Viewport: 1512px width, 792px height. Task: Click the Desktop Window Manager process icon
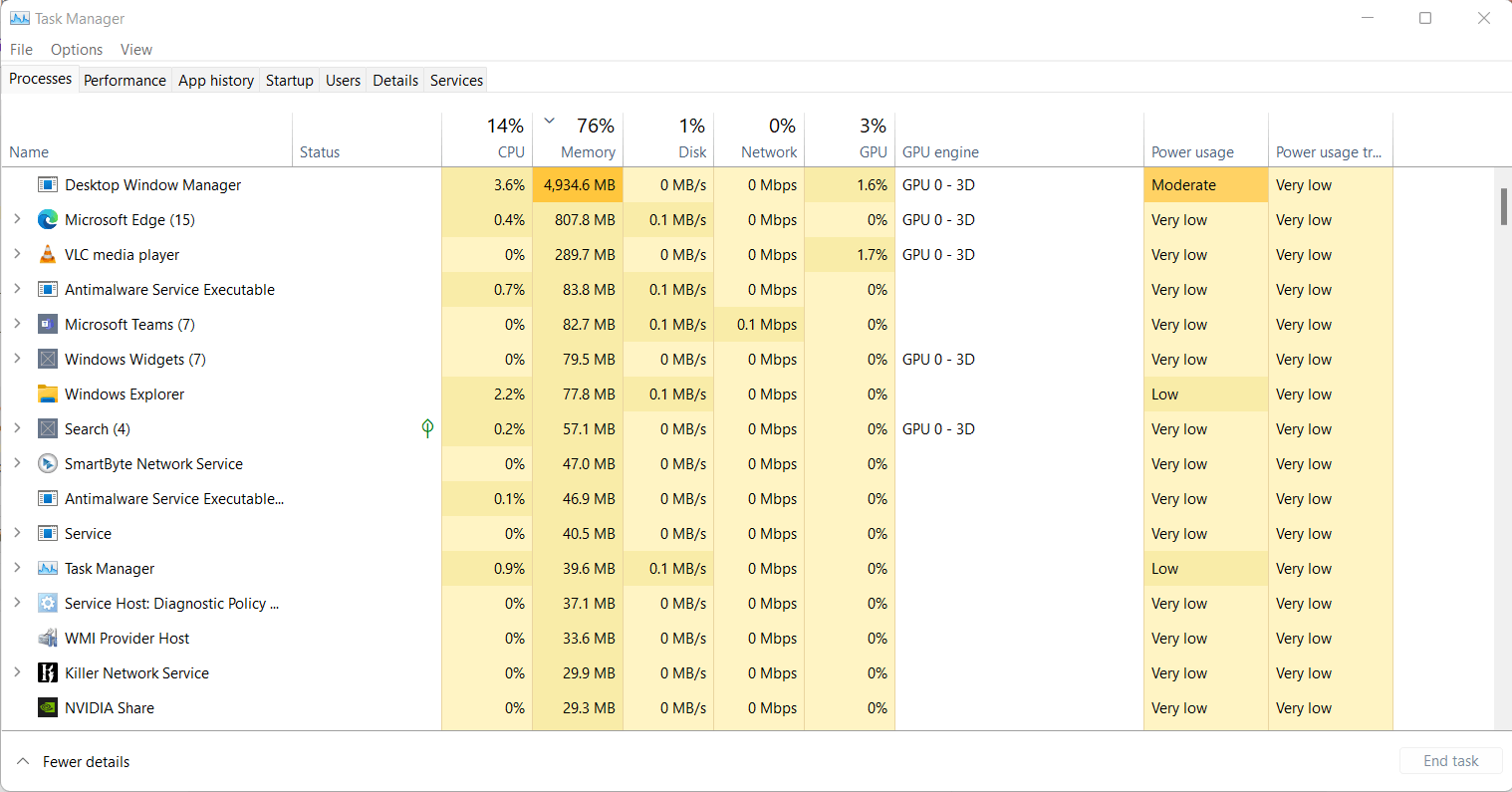[x=47, y=185]
